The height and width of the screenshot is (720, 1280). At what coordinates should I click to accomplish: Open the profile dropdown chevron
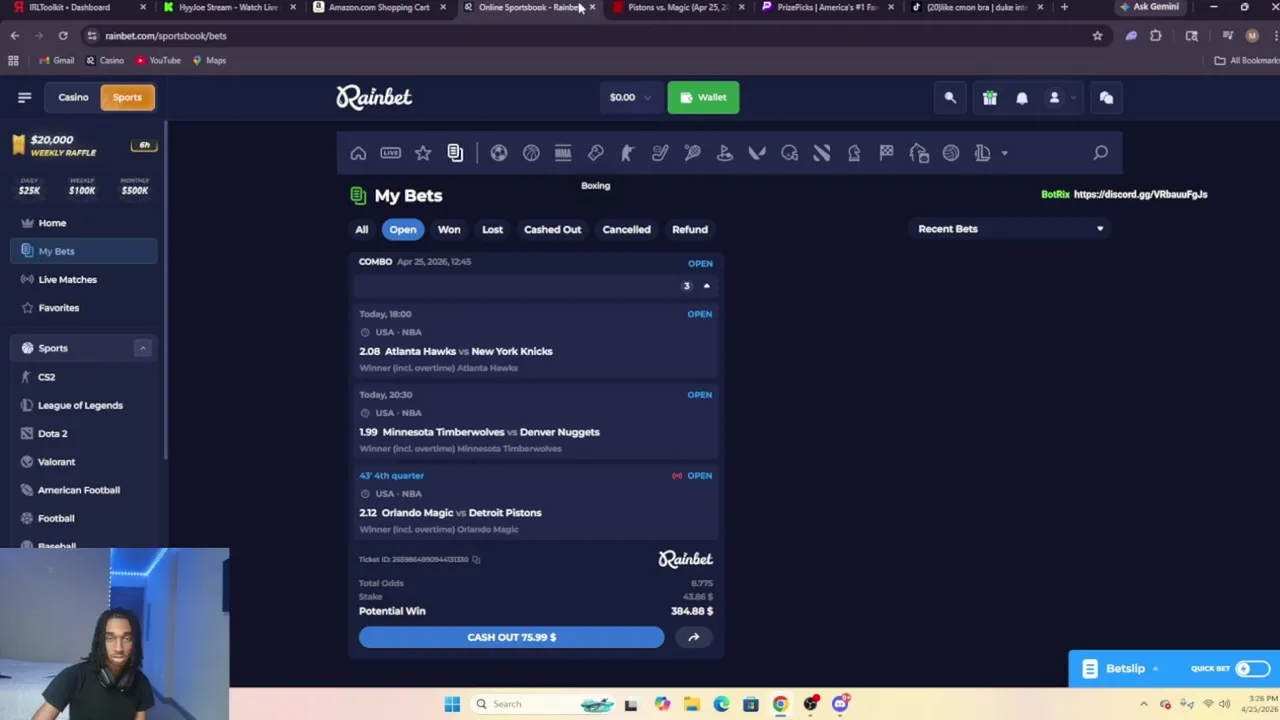[1072, 98]
